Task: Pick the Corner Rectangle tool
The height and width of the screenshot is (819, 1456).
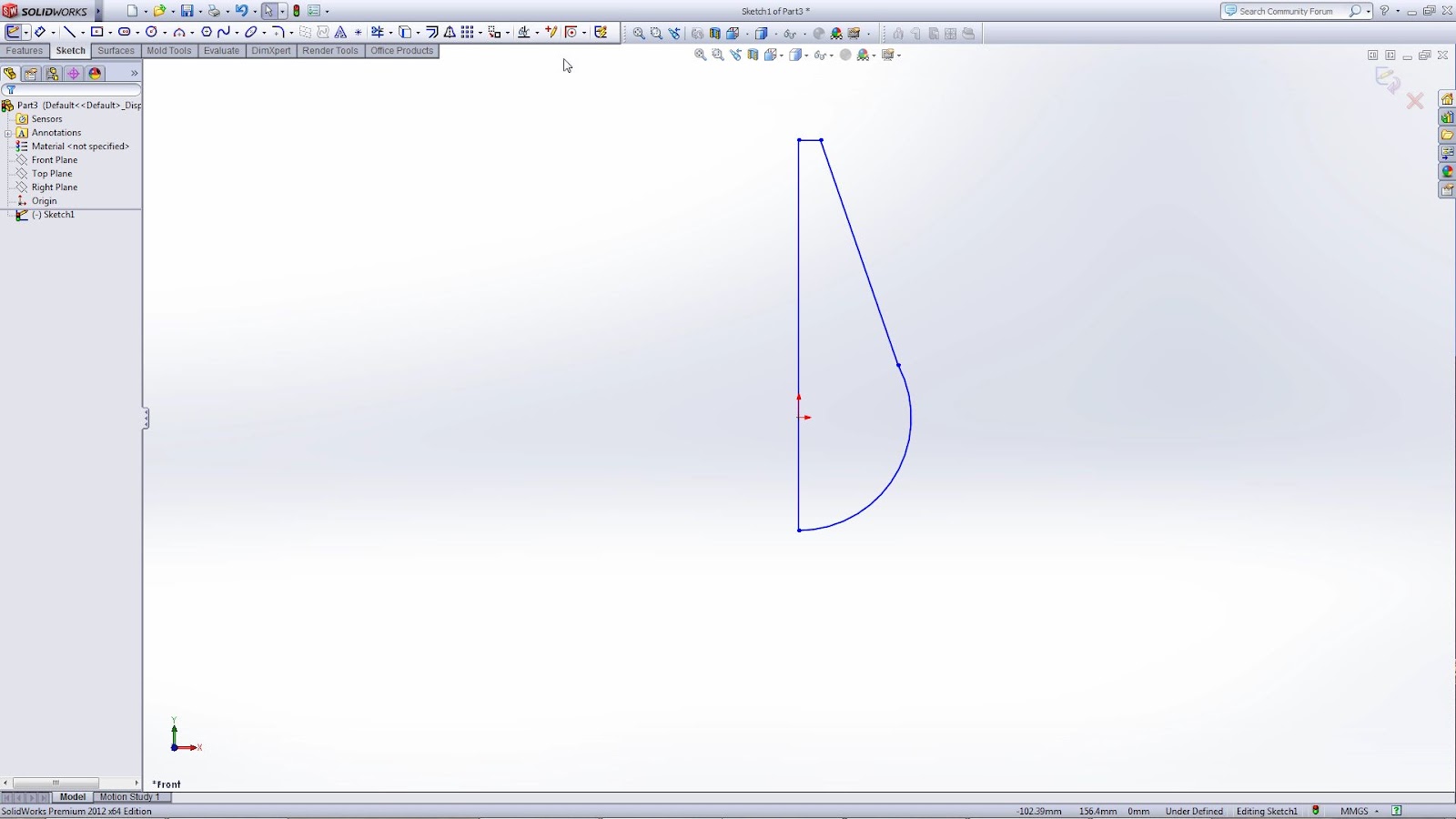Action: tap(97, 33)
